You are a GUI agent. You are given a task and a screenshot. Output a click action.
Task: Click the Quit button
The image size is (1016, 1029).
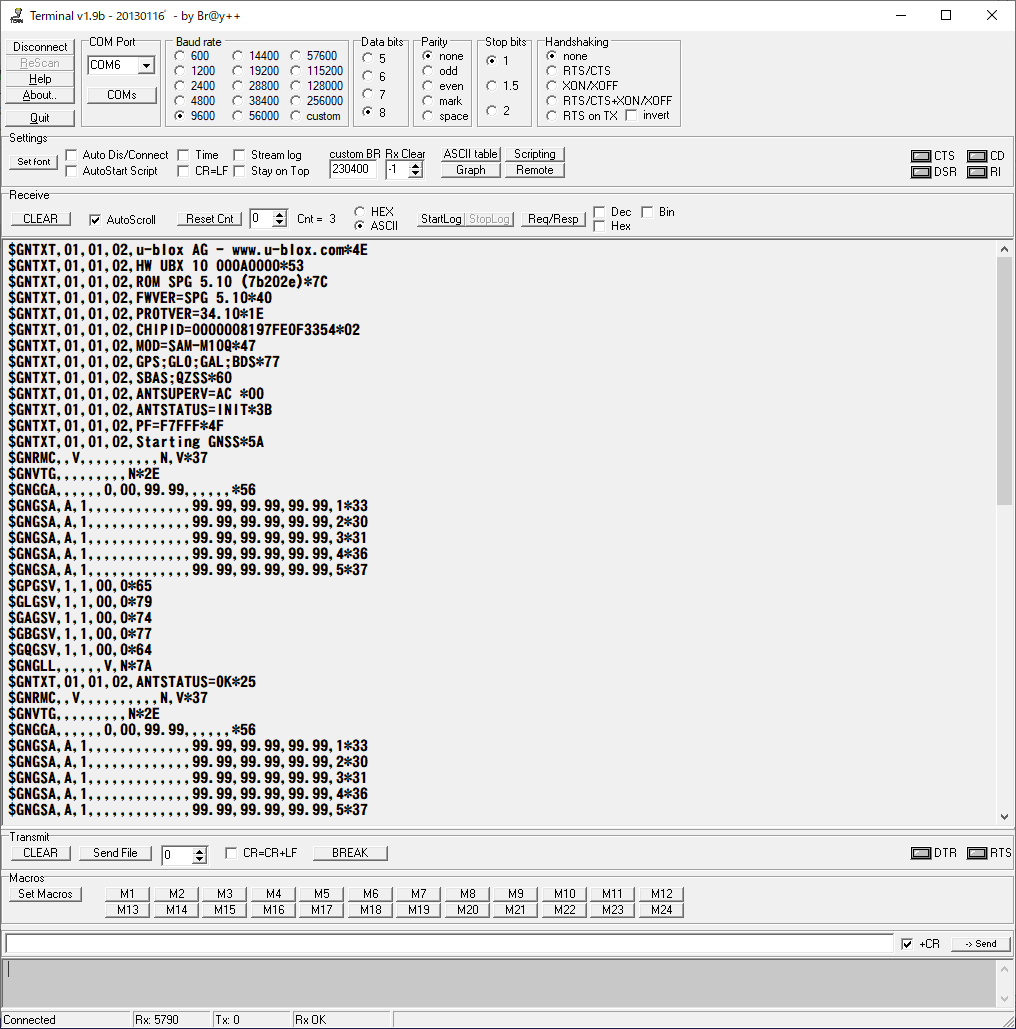(x=40, y=118)
